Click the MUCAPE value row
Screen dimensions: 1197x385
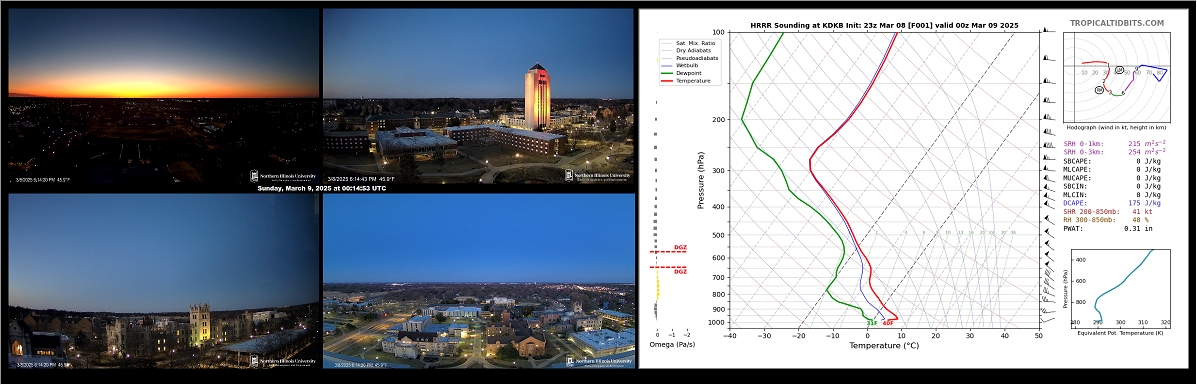coord(1112,178)
